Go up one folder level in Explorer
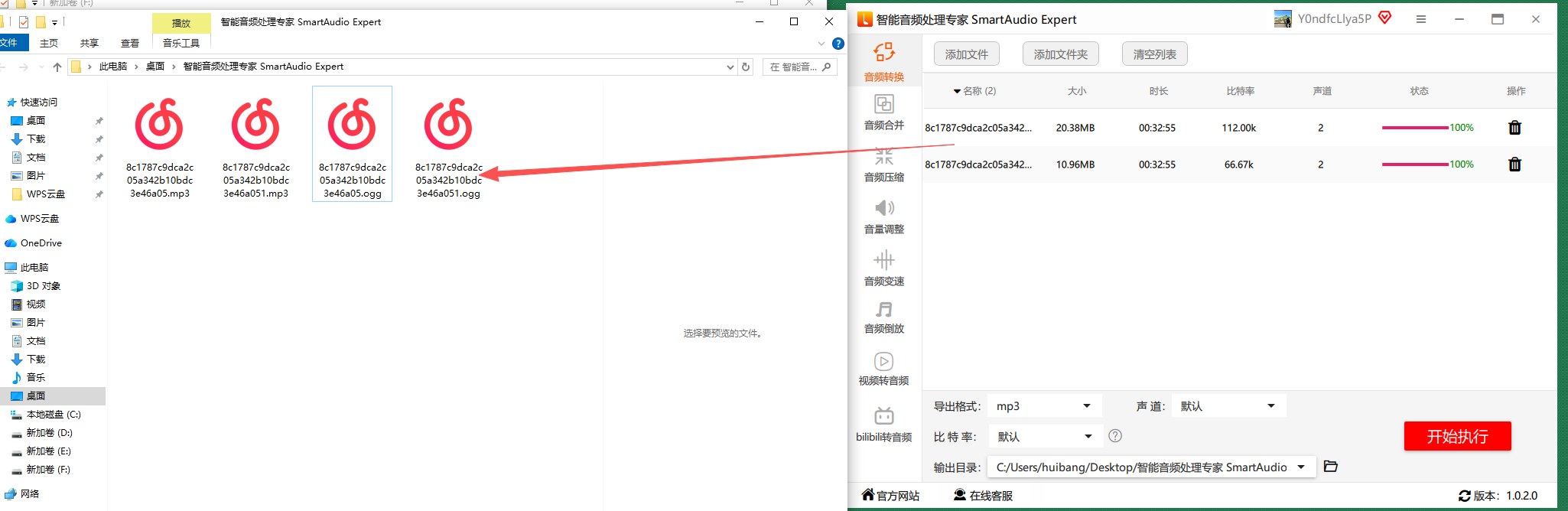 (57, 67)
